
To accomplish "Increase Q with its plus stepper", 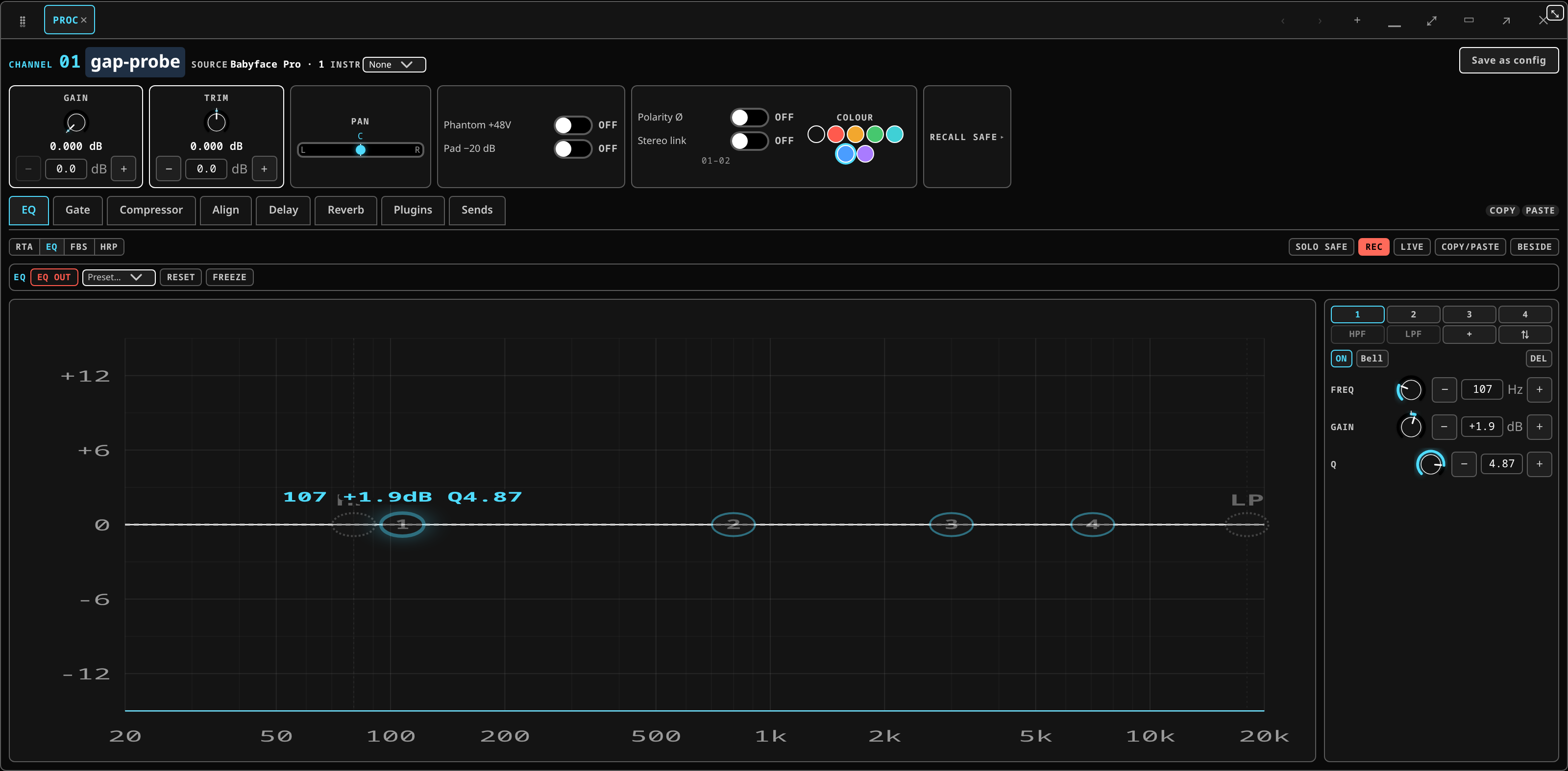I will pyautogui.click(x=1539, y=464).
